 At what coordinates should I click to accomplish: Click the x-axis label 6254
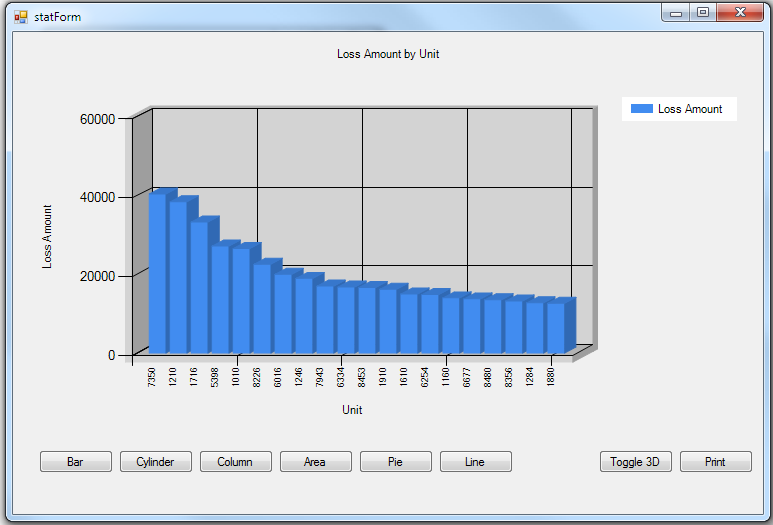(x=424, y=377)
